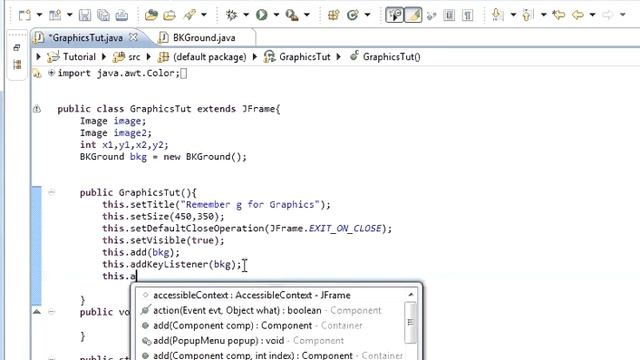
Task: Click the Run External Tools icon
Action: coord(292,15)
